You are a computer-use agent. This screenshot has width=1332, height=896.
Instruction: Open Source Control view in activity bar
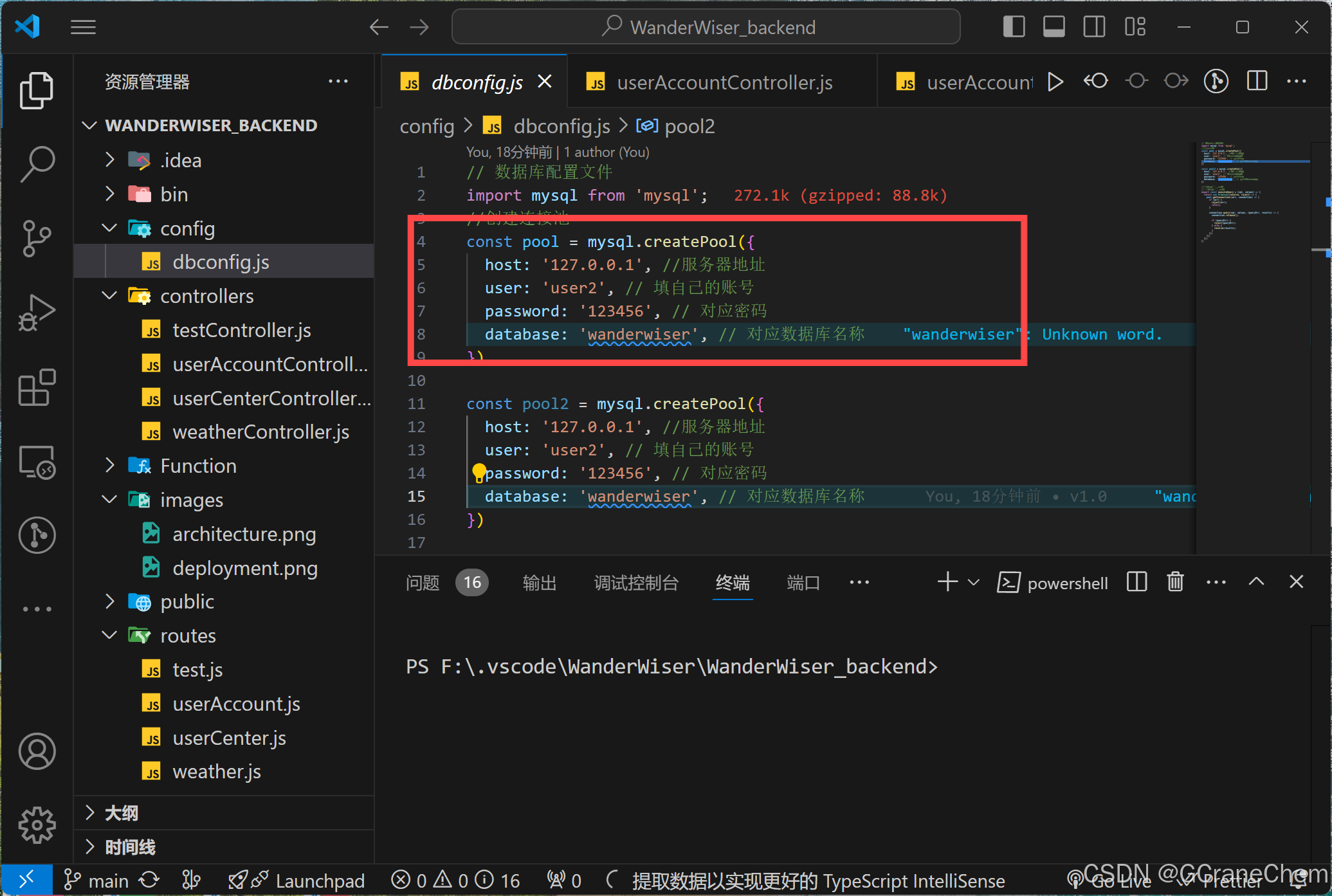click(x=37, y=238)
